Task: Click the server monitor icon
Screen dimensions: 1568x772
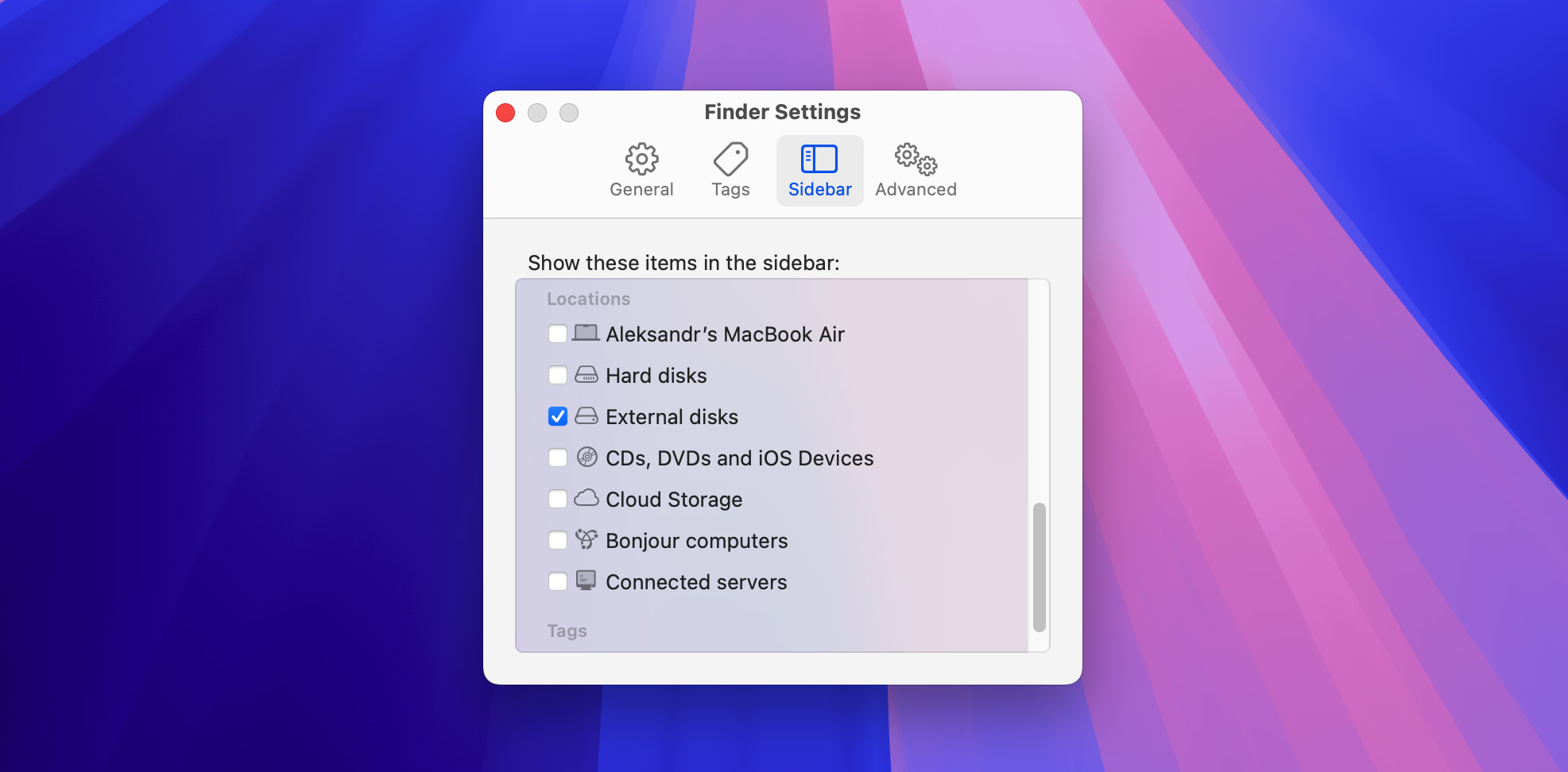Action: [x=587, y=580]
